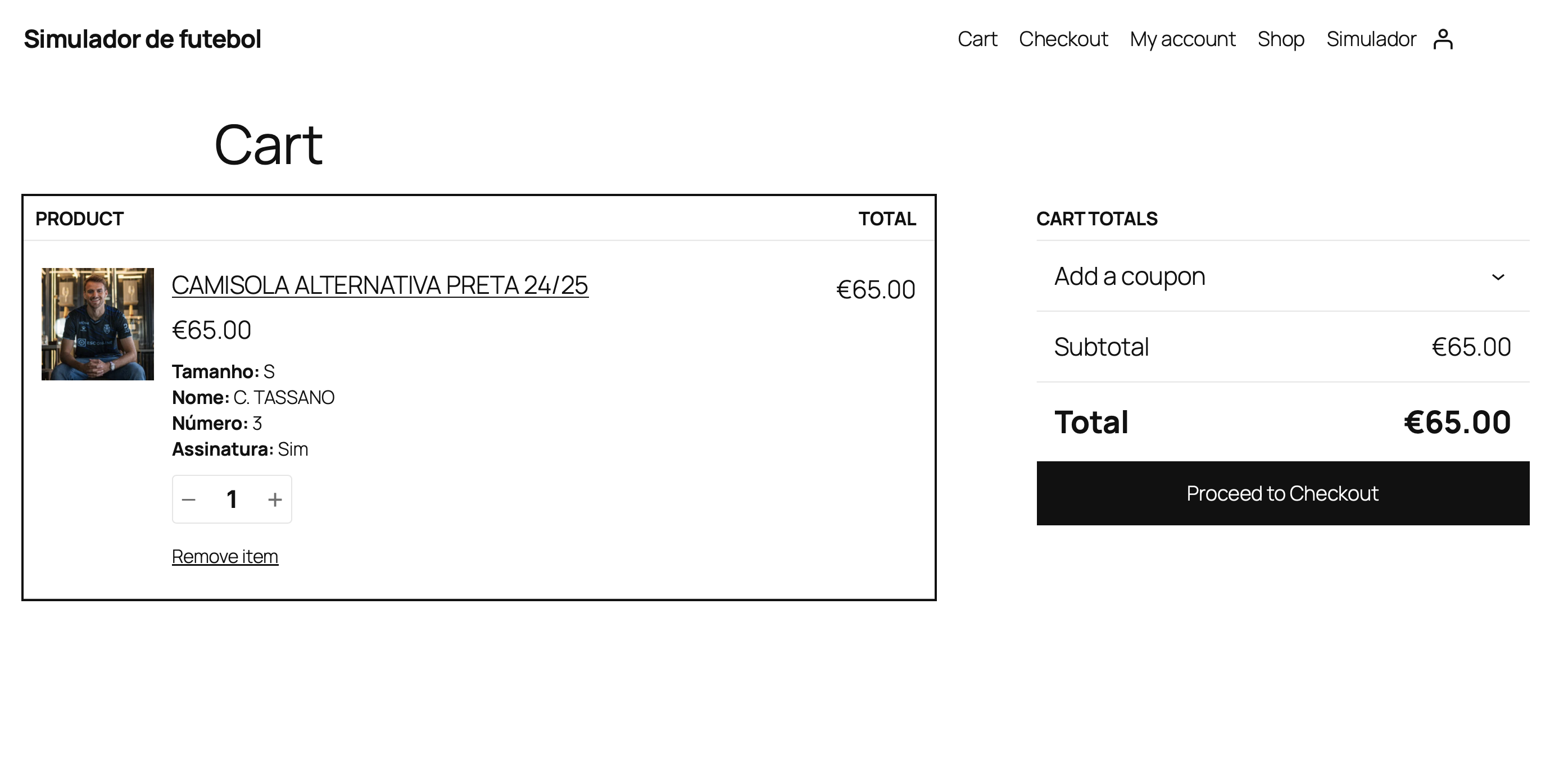Screen dimensions: 1568x772
Task: Navigate to the Shop page
Action: [x=1281, y=39]
